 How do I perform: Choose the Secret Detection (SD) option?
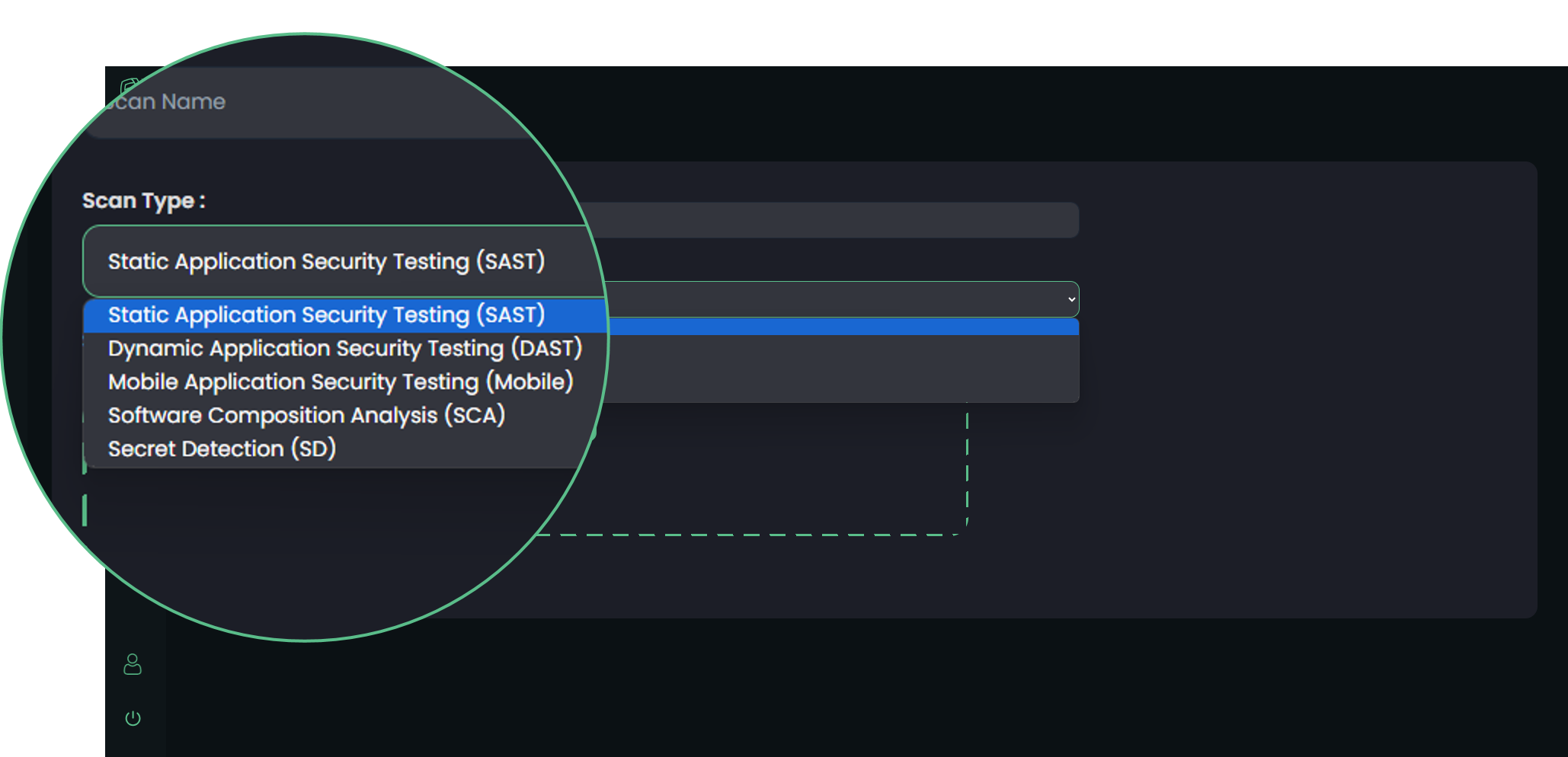coord(222,449)
